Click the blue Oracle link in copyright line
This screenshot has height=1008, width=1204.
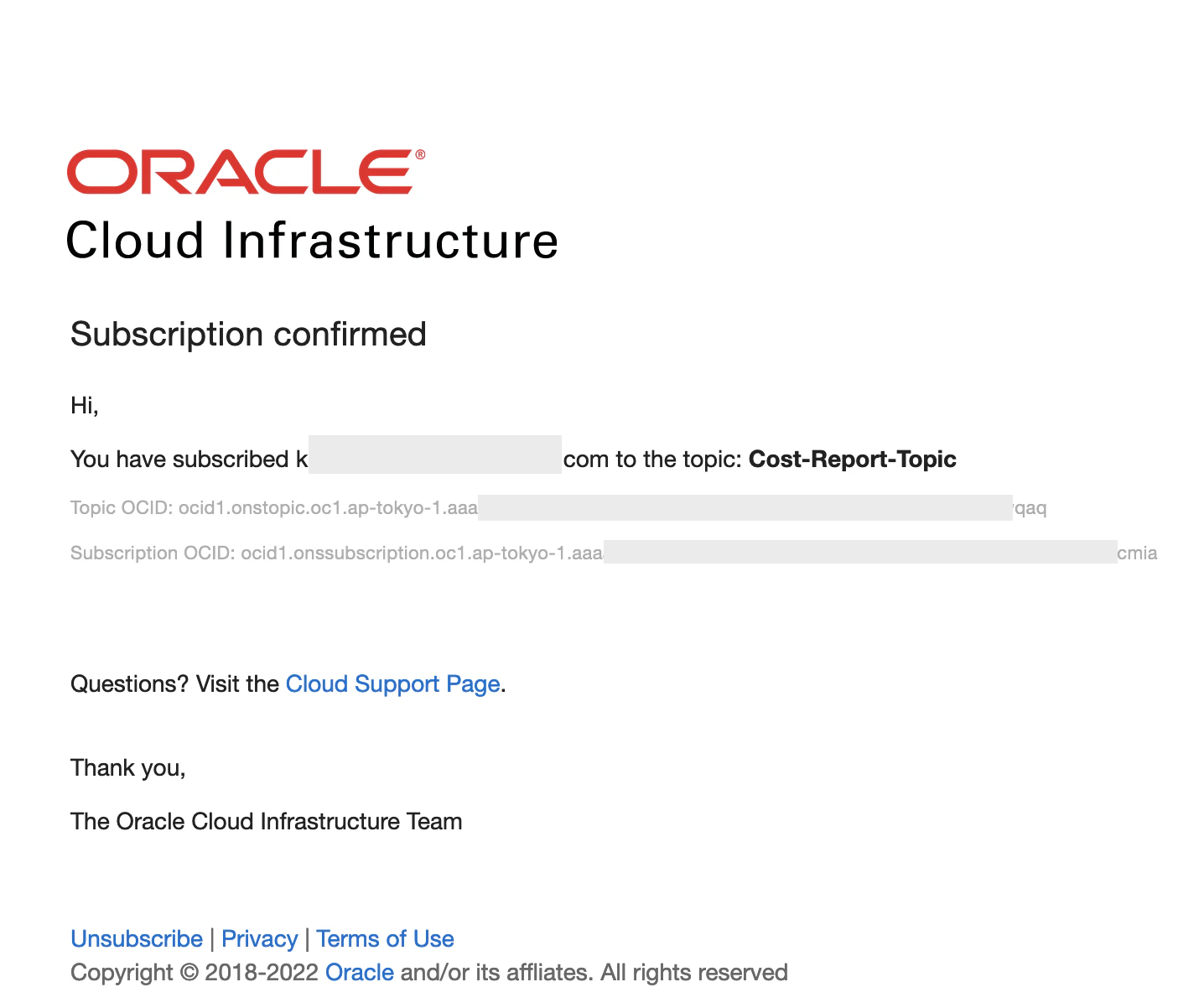tap(360, 972)
